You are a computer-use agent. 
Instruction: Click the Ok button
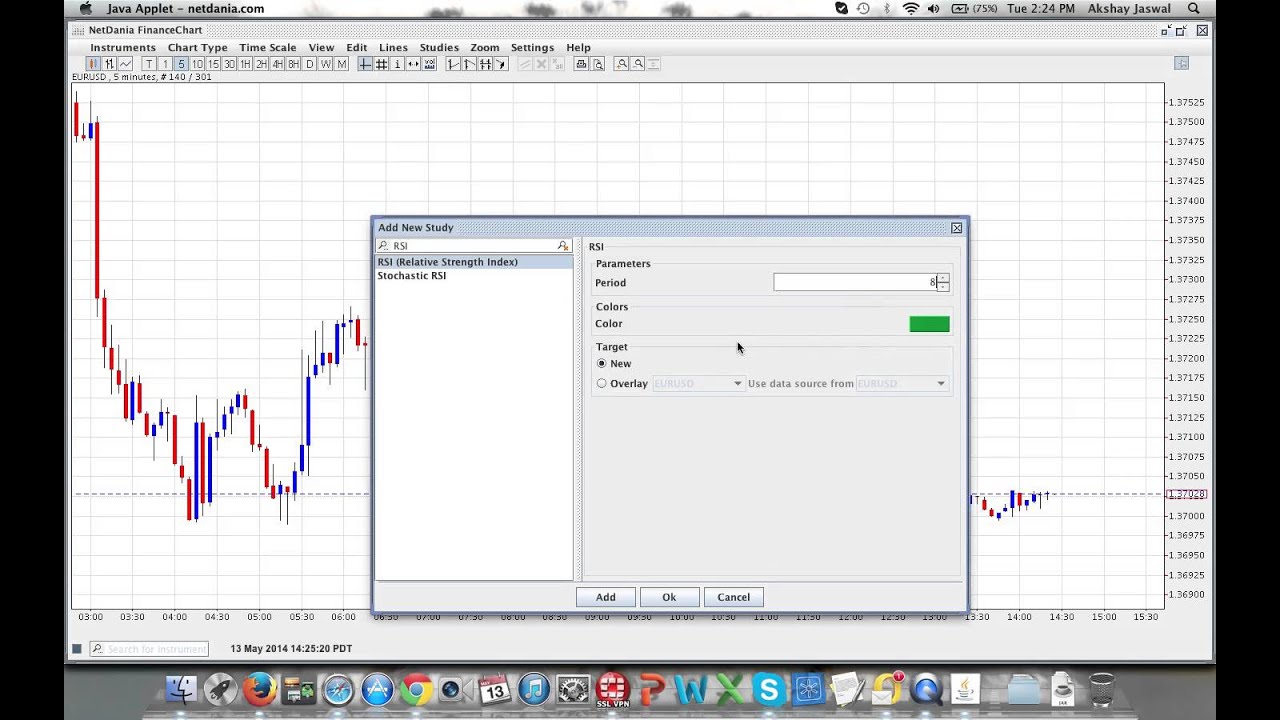669,597
